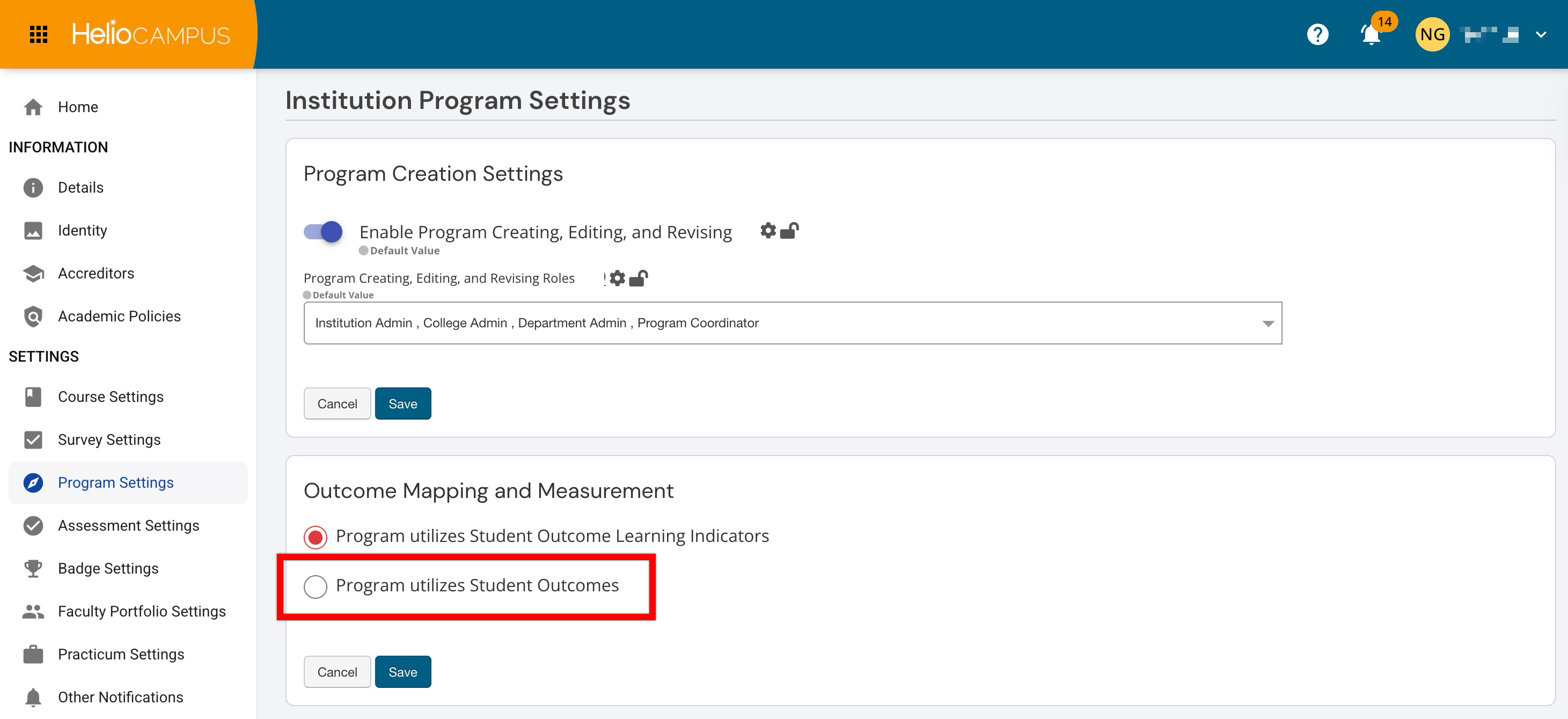Click the help question mark icon
This screenshot has height=719, width=1568.
pos(1317,35)
